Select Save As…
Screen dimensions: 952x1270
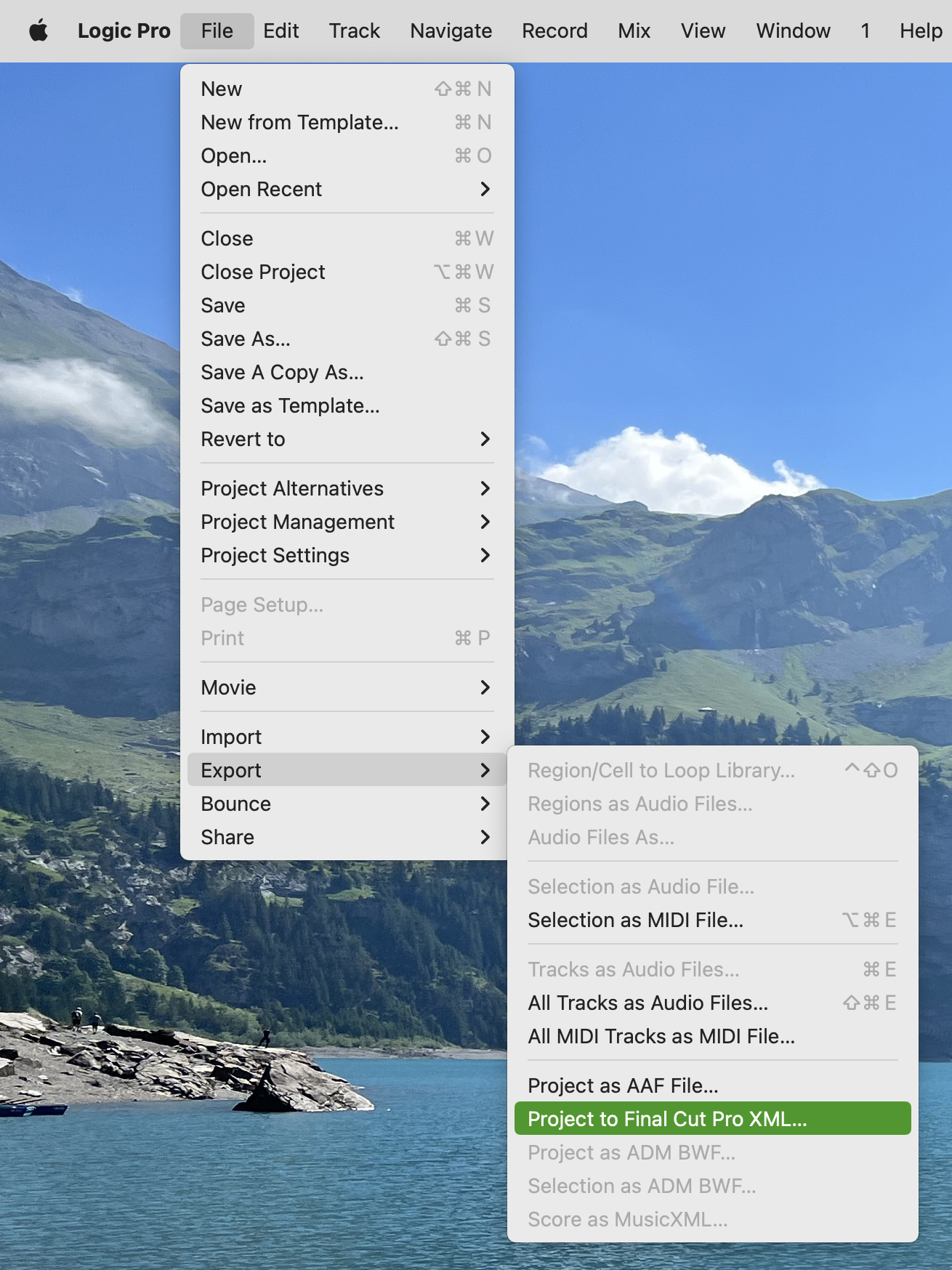tap(347, 339)
